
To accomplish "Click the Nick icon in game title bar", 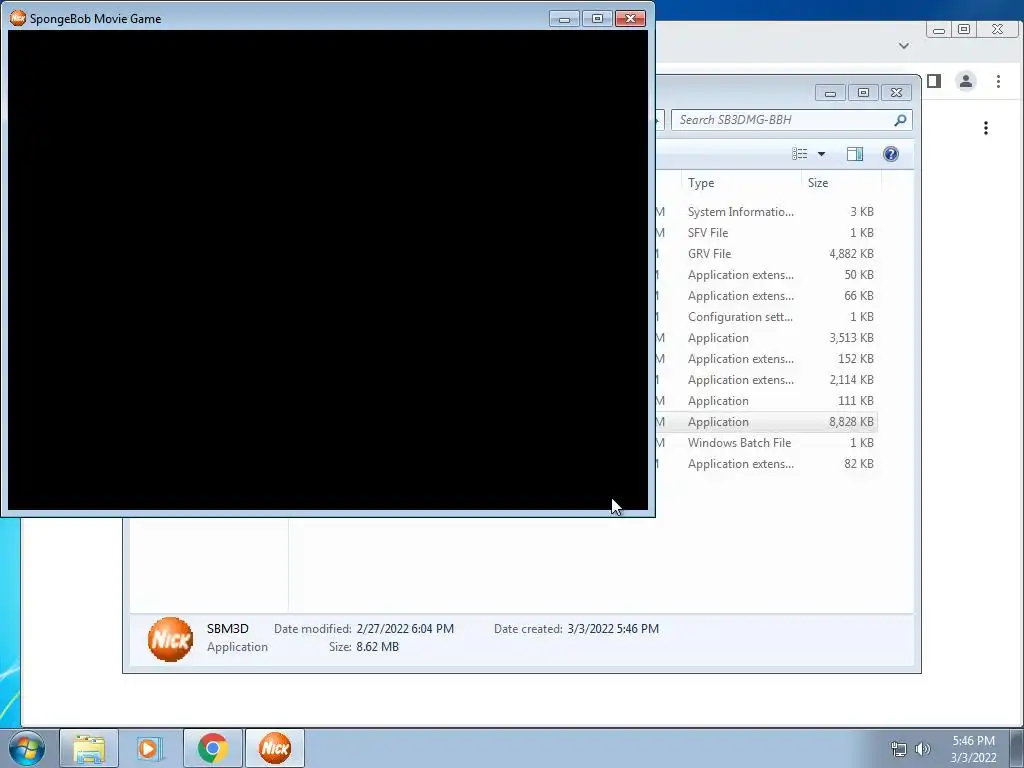I will pos(18,18).
